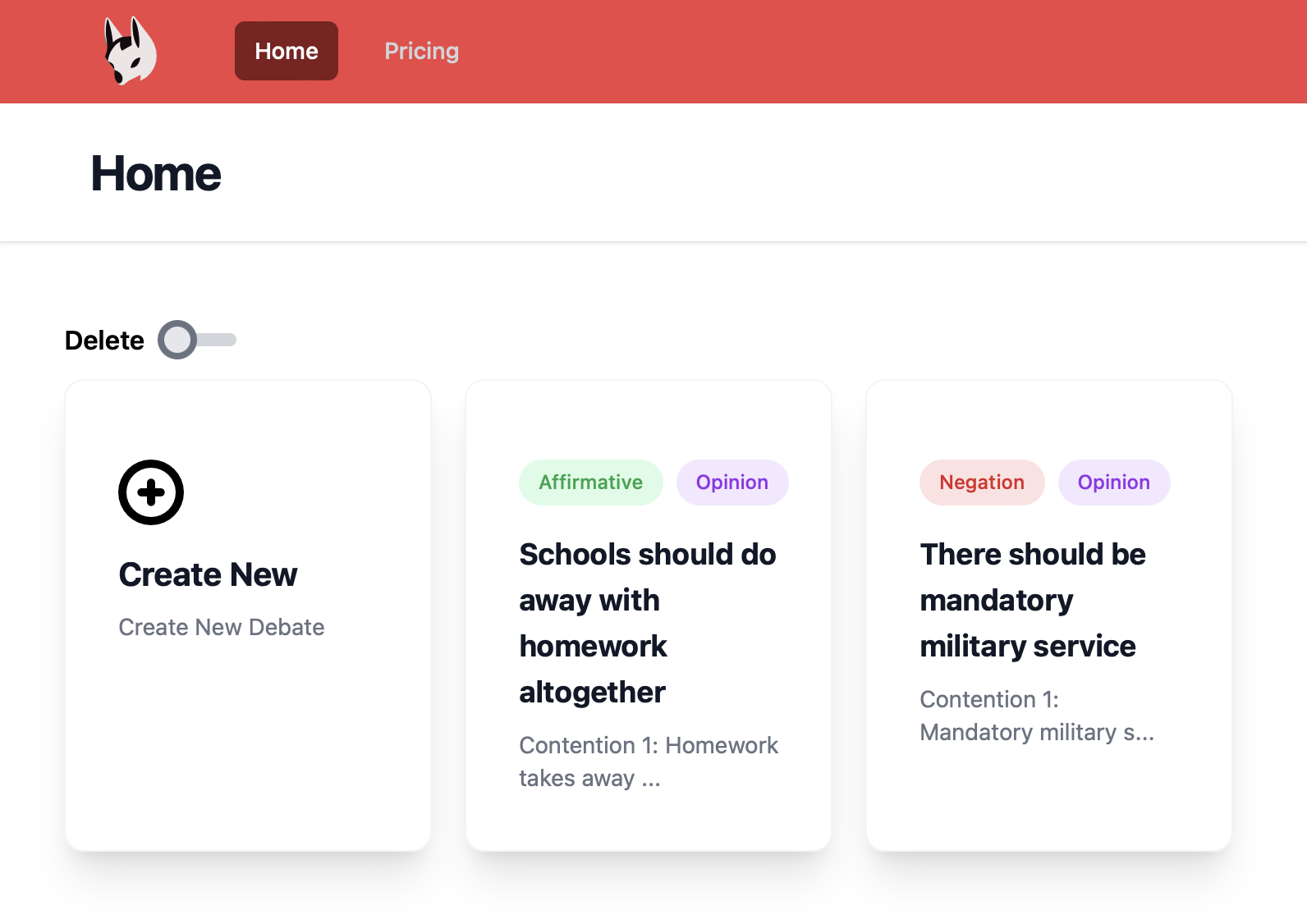Open the Home navigation tab

click(x=287, y=51)
